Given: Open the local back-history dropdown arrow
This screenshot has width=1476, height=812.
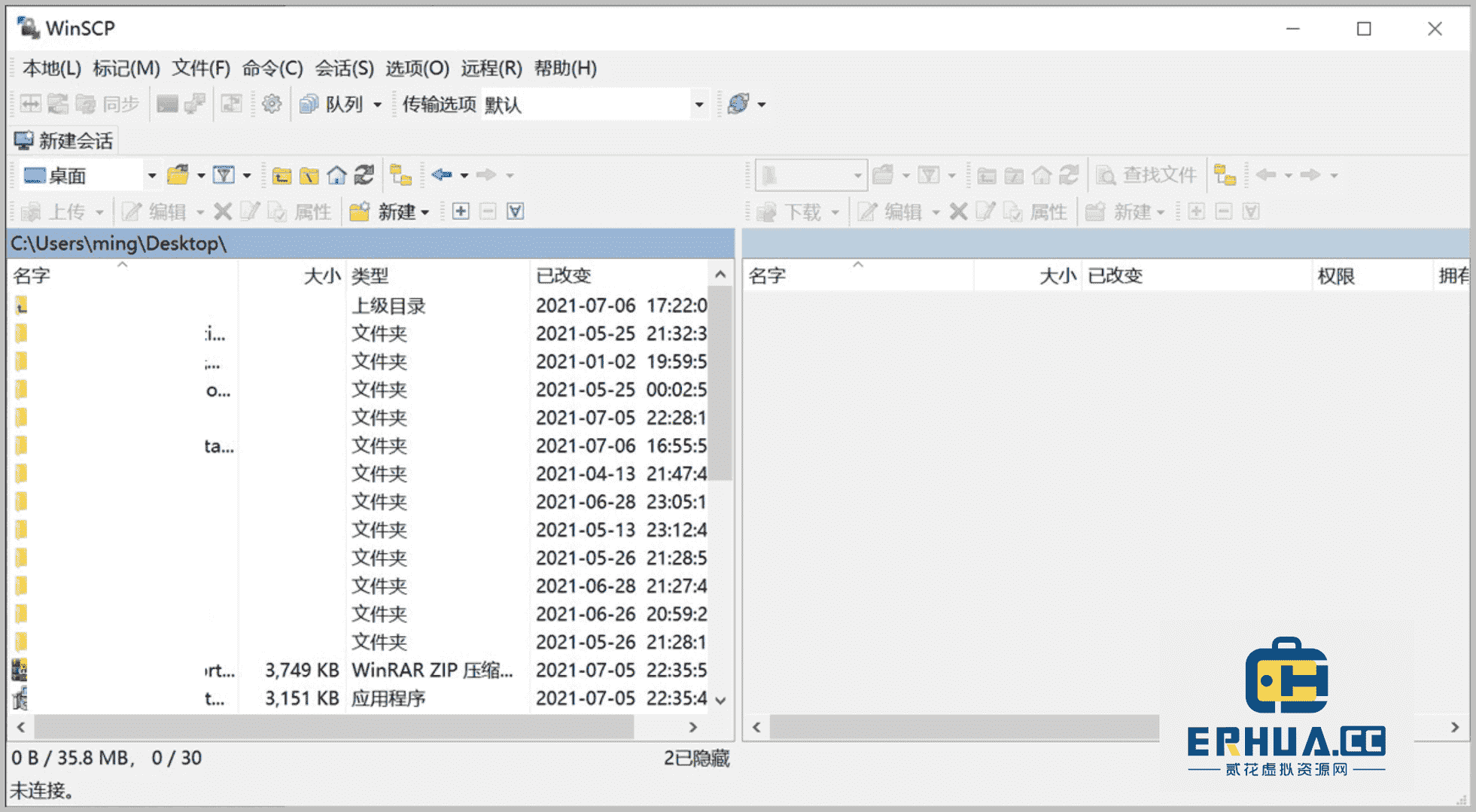Looking at the screenshot, I should 464,176.
